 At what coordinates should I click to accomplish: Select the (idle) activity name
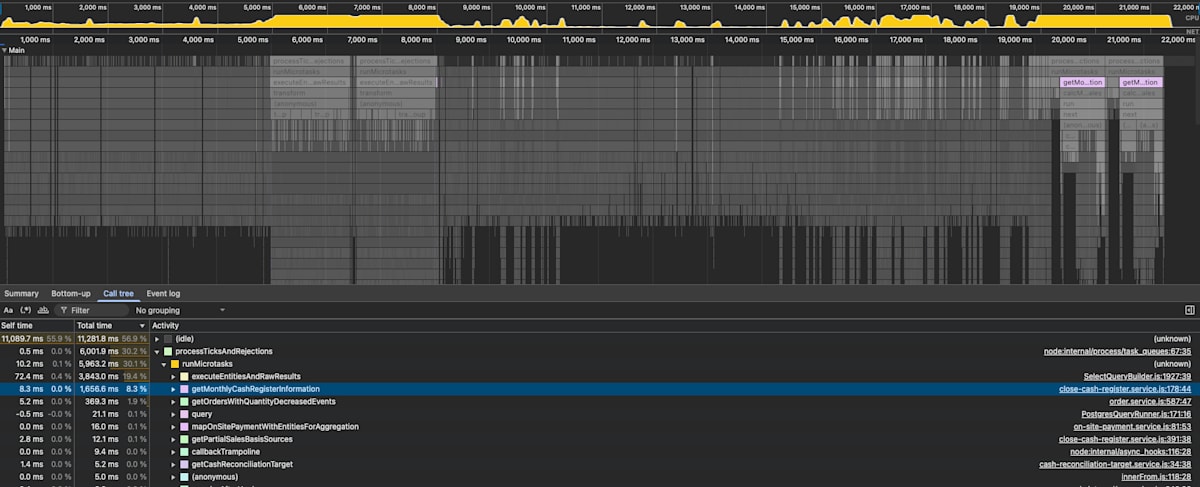tap(185, 339)
